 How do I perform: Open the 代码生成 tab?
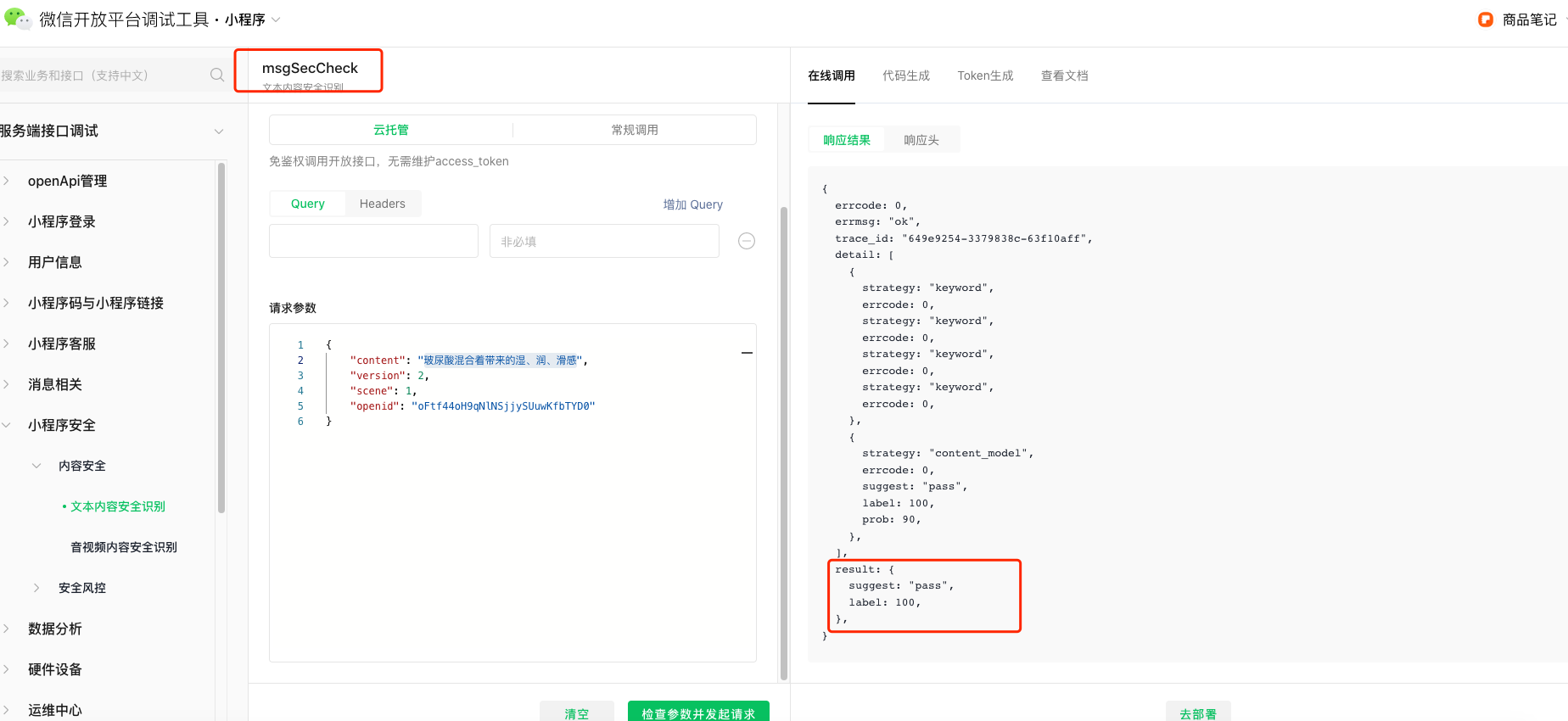(x=906, y=75)
